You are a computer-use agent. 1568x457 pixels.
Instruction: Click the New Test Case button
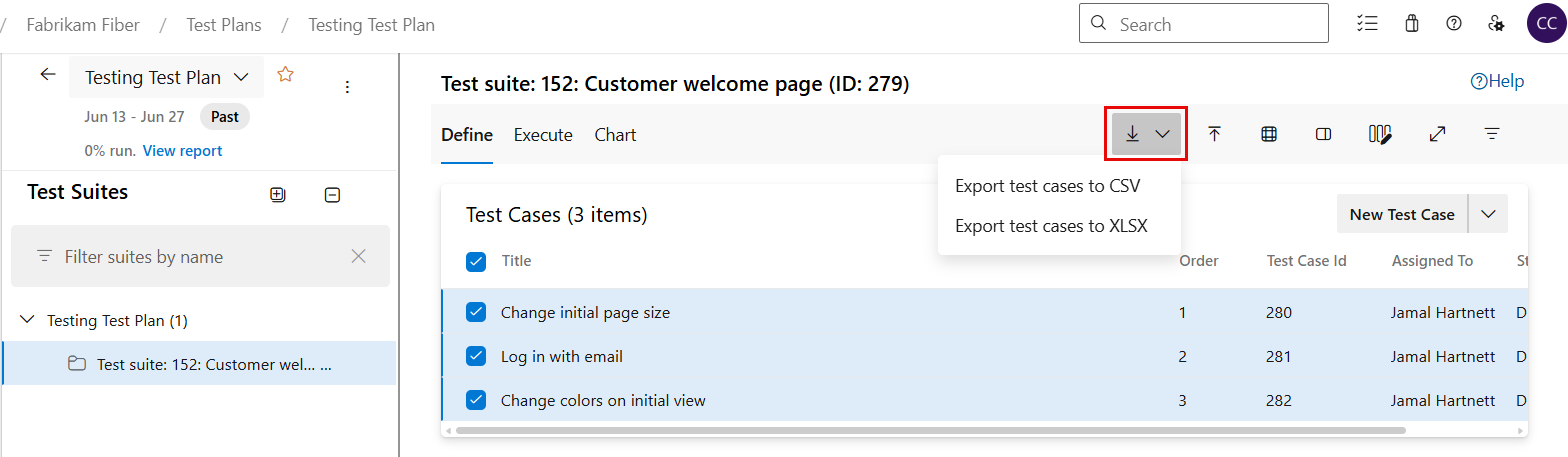click(x=1402, y=214)
